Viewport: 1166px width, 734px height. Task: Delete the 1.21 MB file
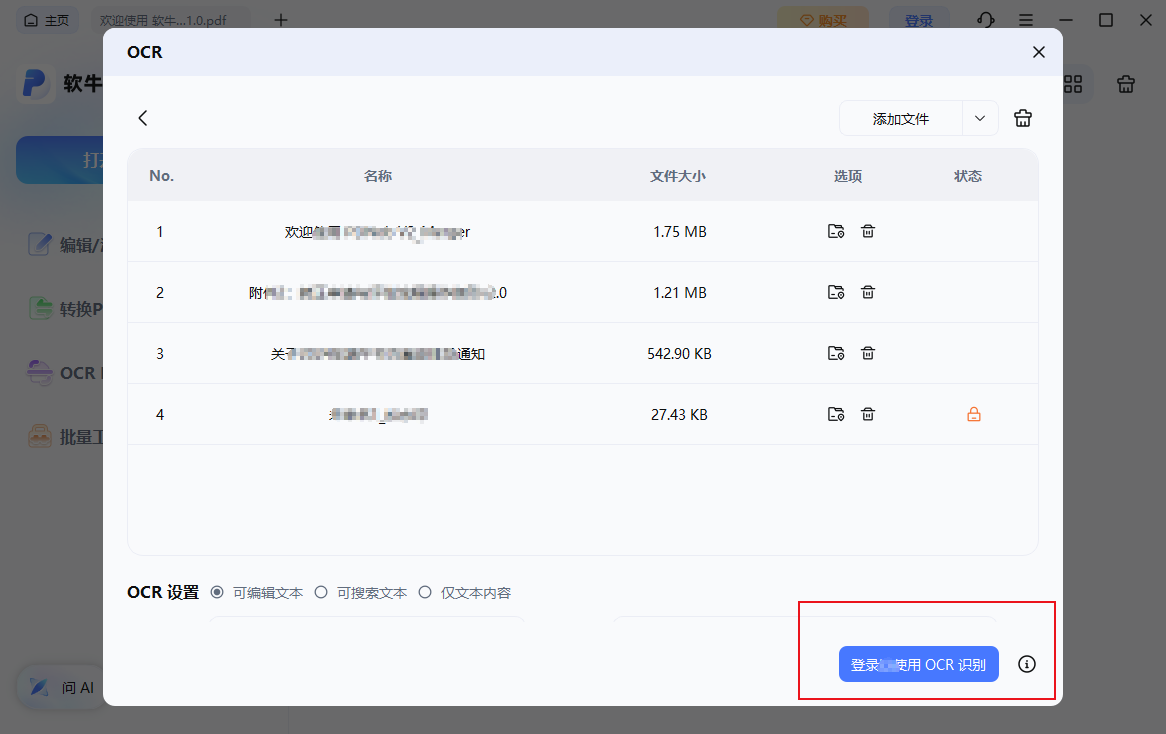coord(868,292)
